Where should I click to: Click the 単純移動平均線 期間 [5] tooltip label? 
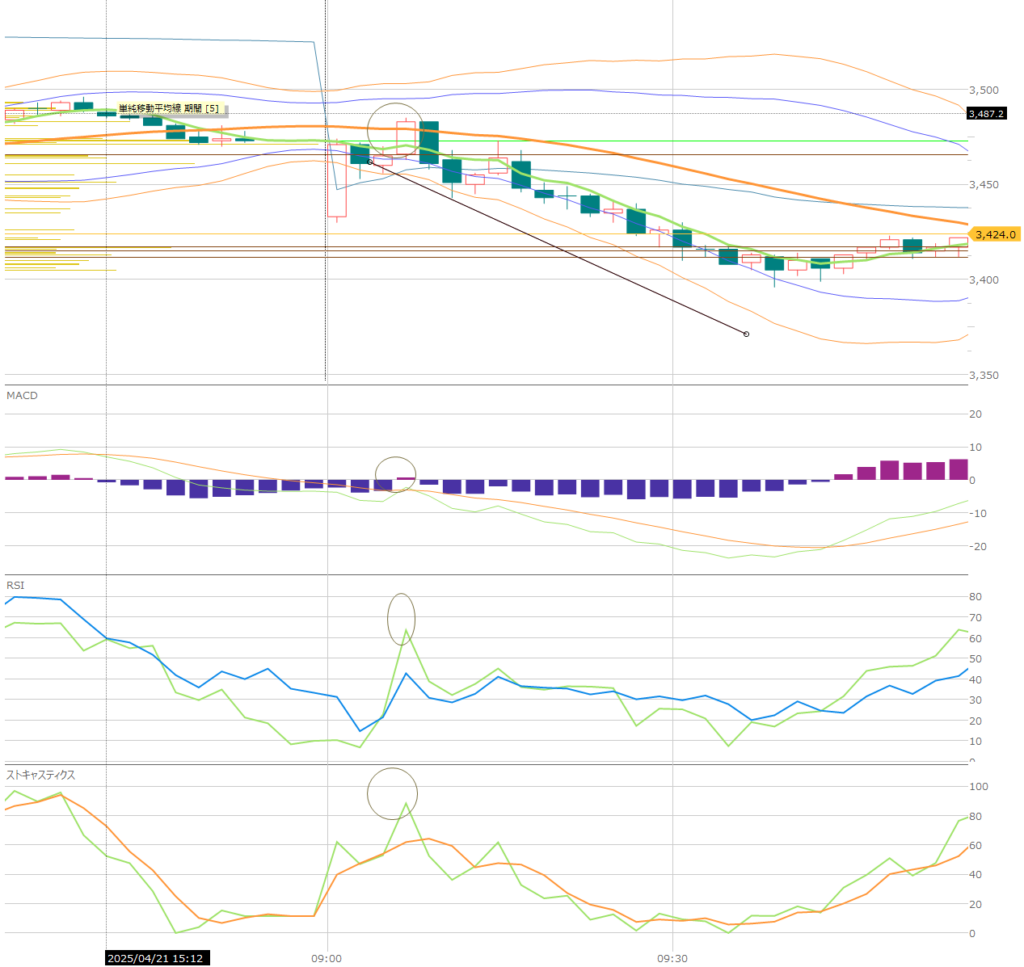coord(172,108)
